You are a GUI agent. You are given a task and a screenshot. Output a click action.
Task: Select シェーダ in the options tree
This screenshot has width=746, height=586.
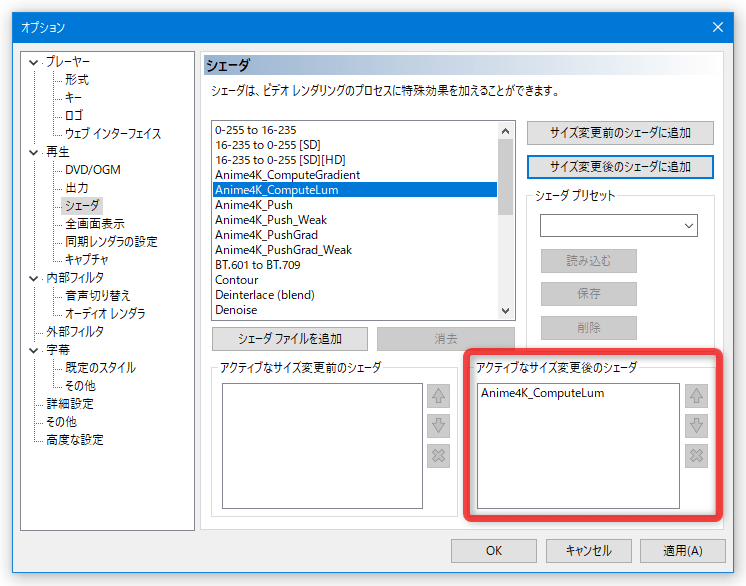[82, 205]
